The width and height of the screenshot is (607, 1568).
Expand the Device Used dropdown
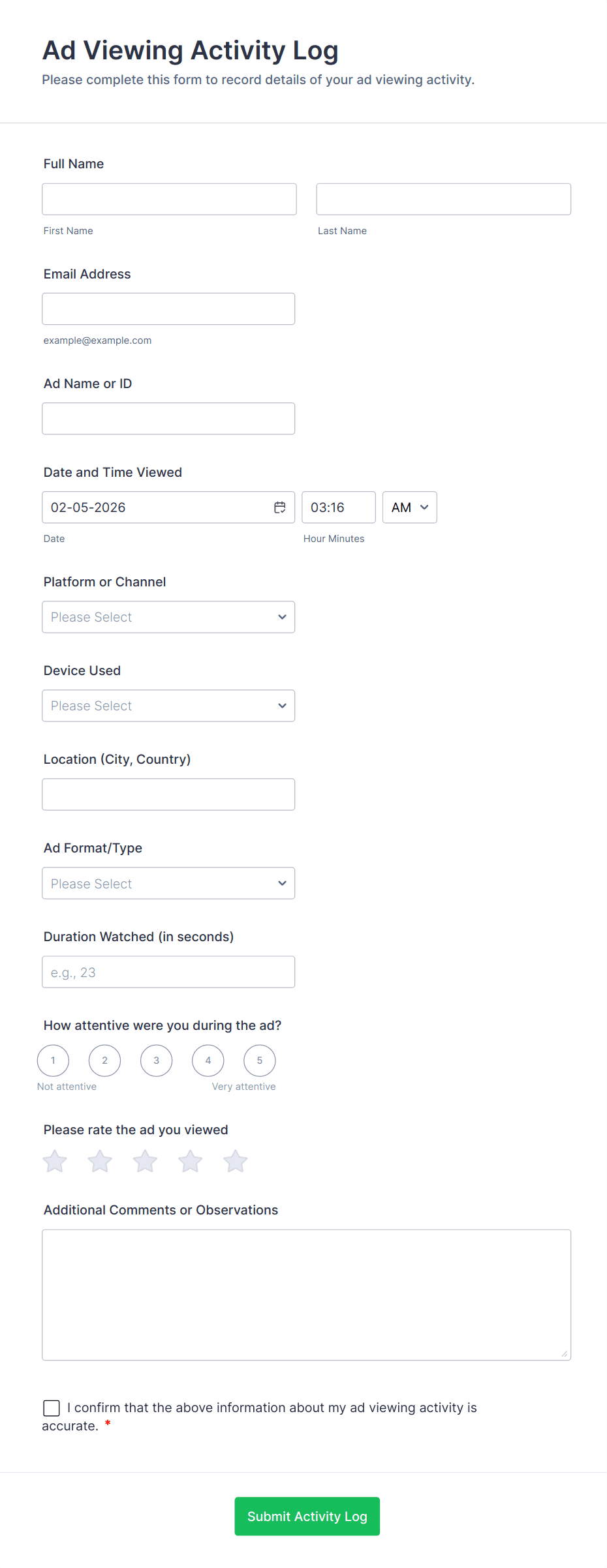point(168,706)
